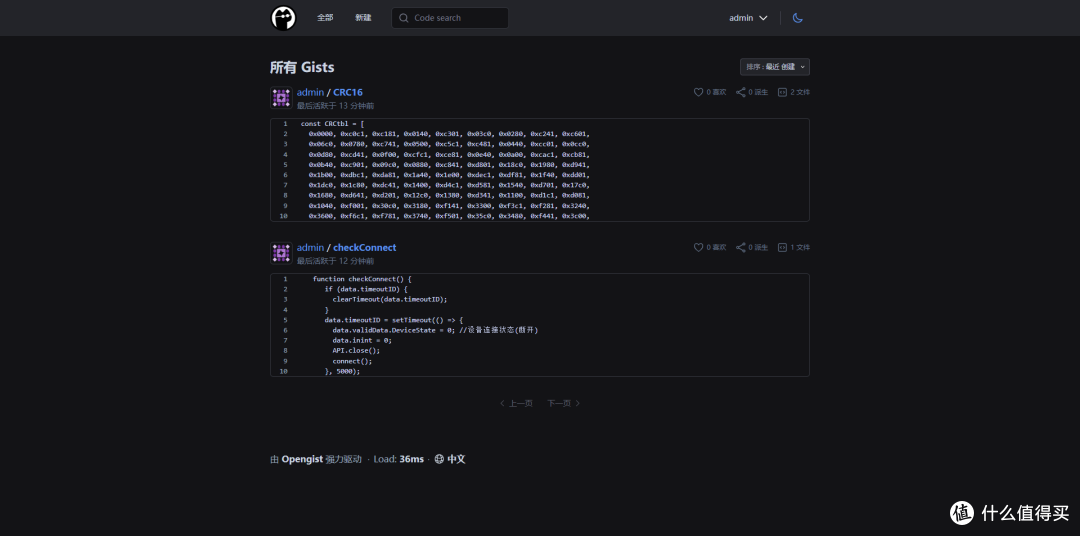Click the 'connect();' code line

[x=352, y=361]
